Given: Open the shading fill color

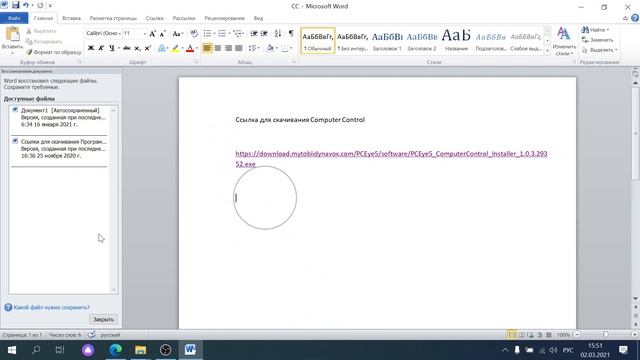Looking at the screenshot, I should [x=270, y=48].
